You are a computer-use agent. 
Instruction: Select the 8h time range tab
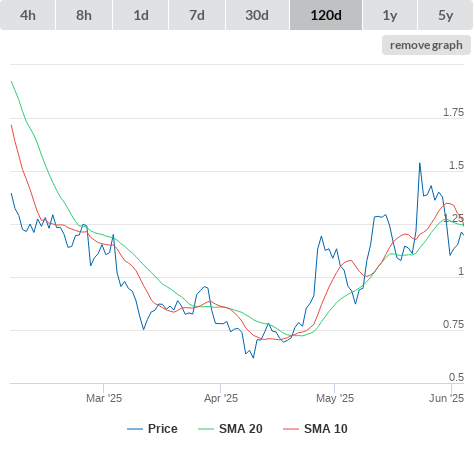pos(84,15)
